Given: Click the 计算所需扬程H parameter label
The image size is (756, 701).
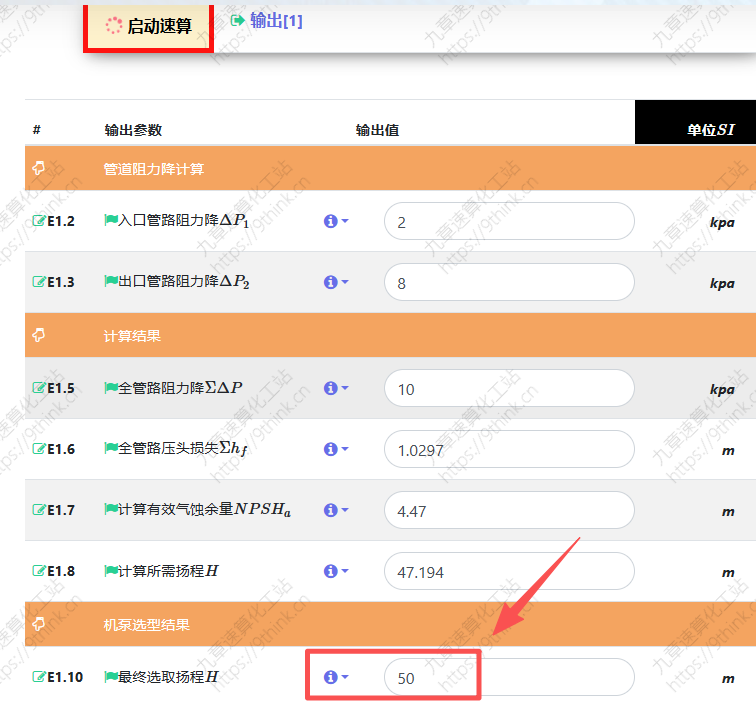Looking at the screenshot, I should [x=168, y=571].
